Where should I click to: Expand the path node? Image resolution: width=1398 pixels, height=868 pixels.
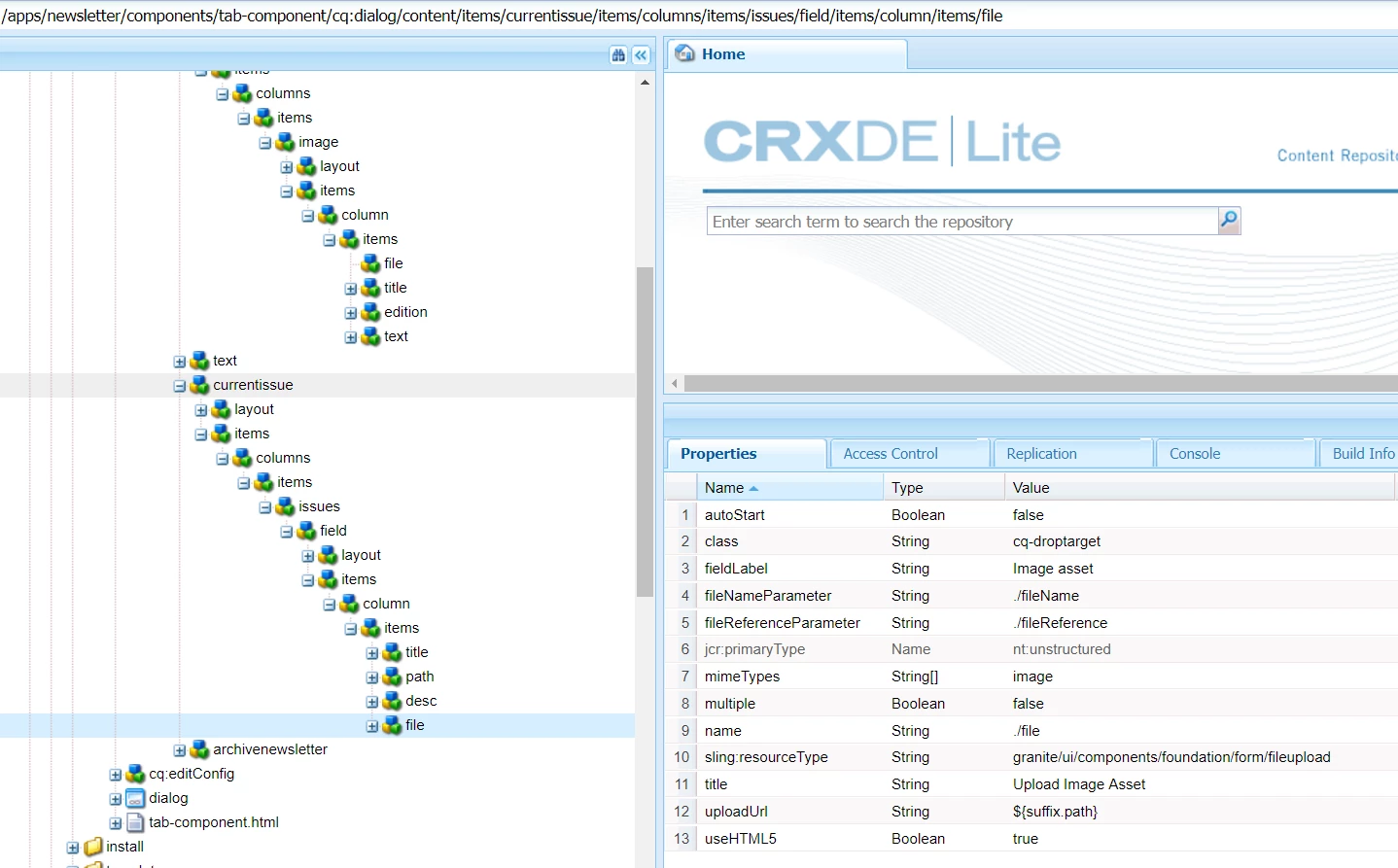[x=372, y=677]
